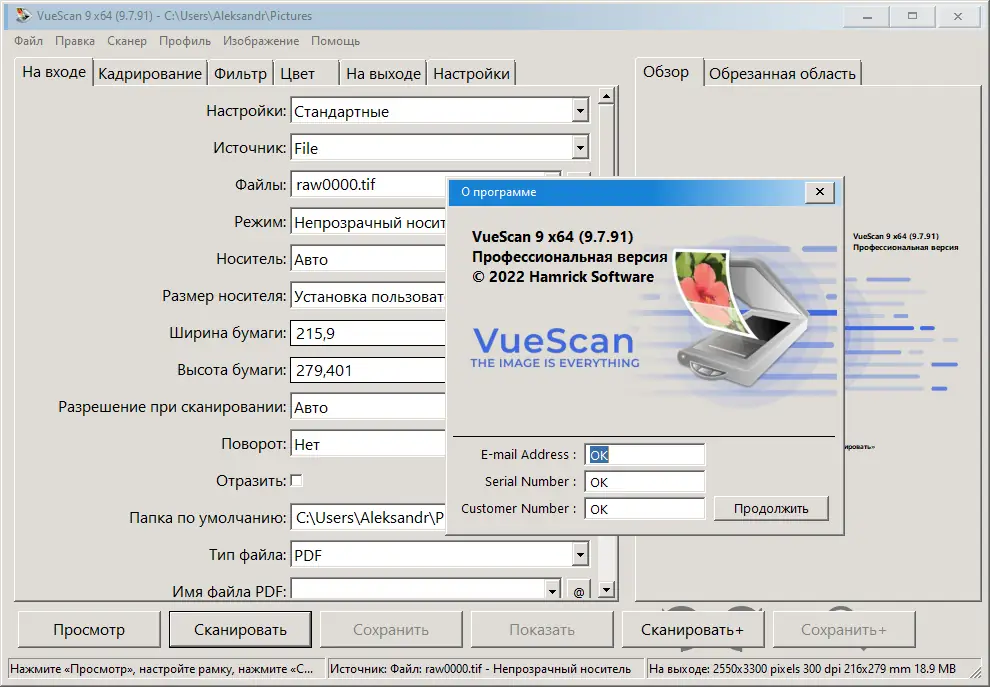Click the settings panel scroll down arrow
This screenshot has height=687, width=990.
tap(606, 590)
